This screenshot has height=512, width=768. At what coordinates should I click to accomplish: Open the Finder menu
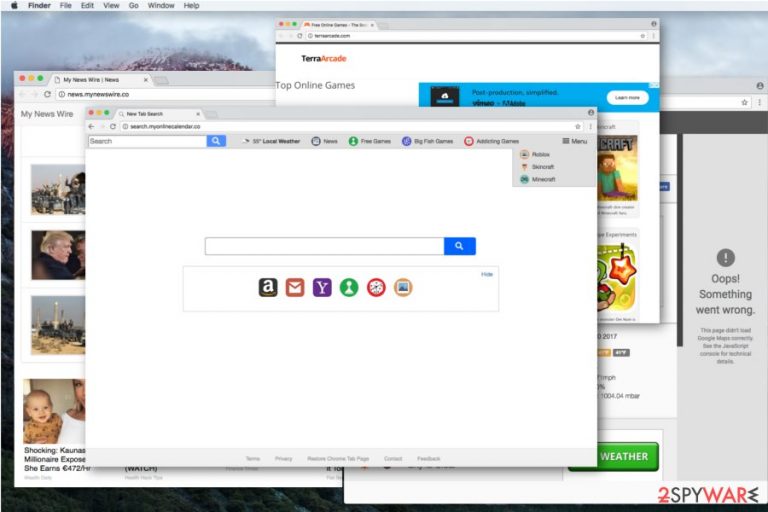click(x=39, y=5)
